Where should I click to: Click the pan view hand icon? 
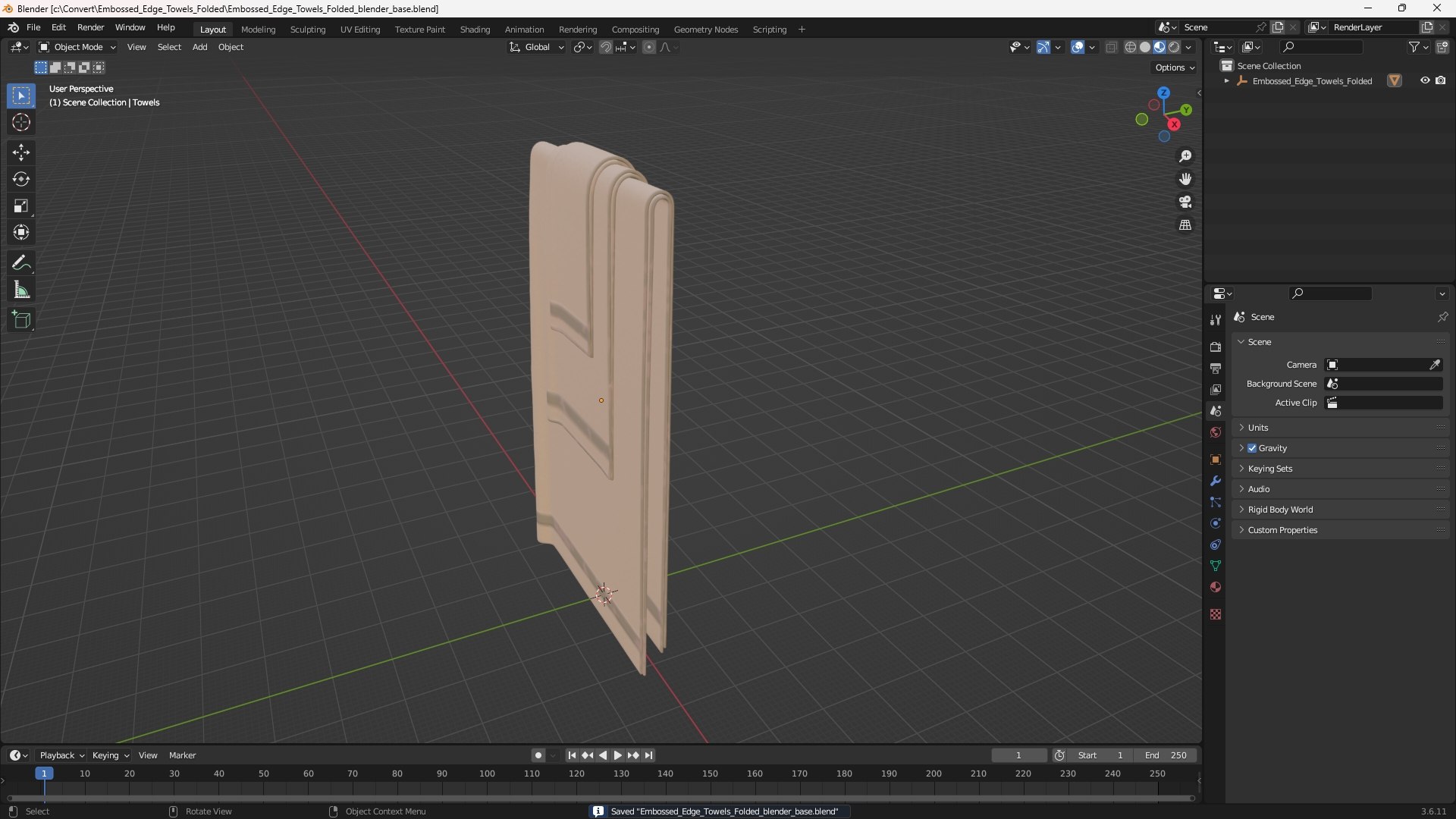[1185, 179]
